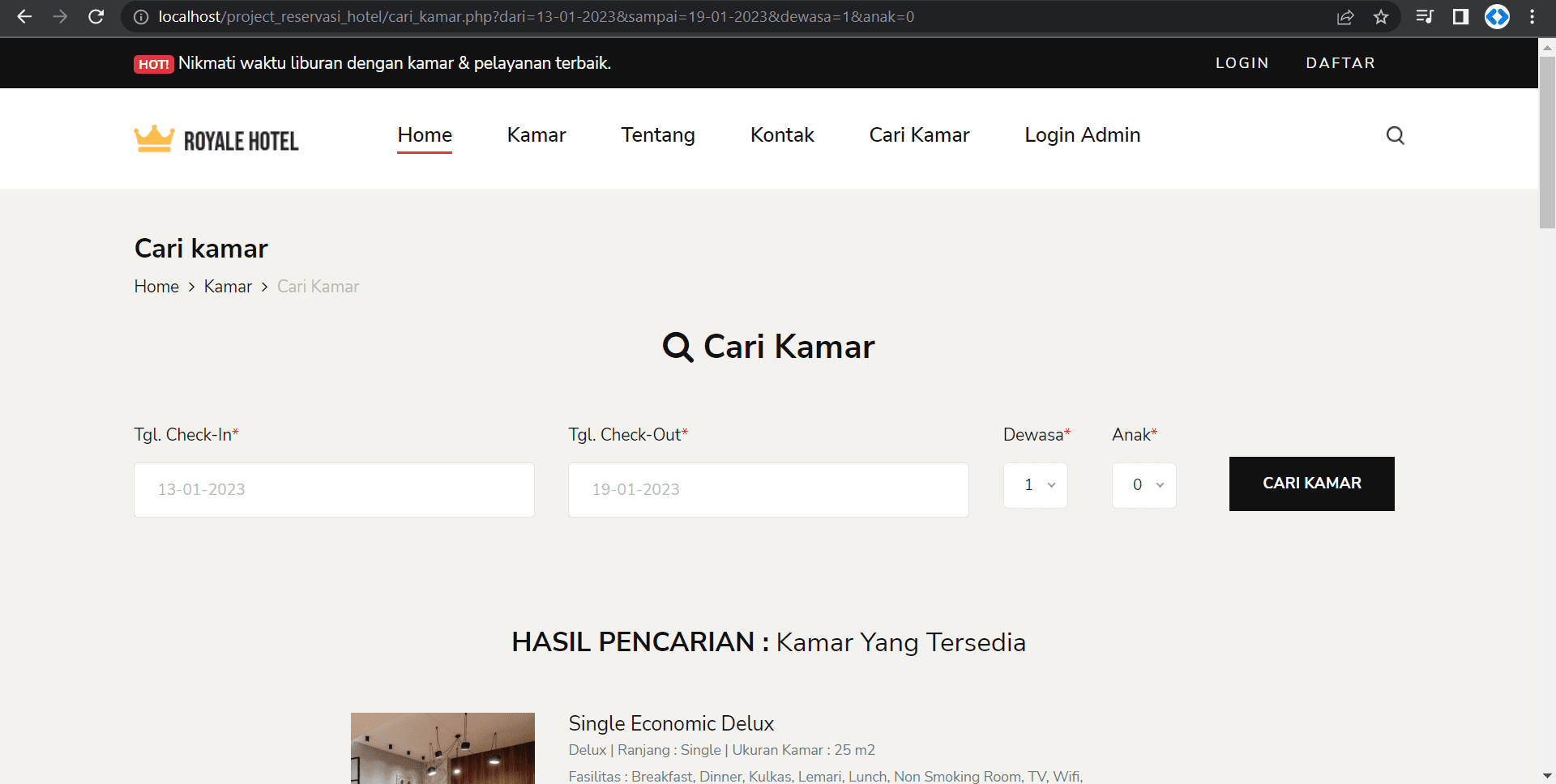This screenshot has width=1556, height=784.
Task: Toggle the browser side panel
Action: (1460, 17)
